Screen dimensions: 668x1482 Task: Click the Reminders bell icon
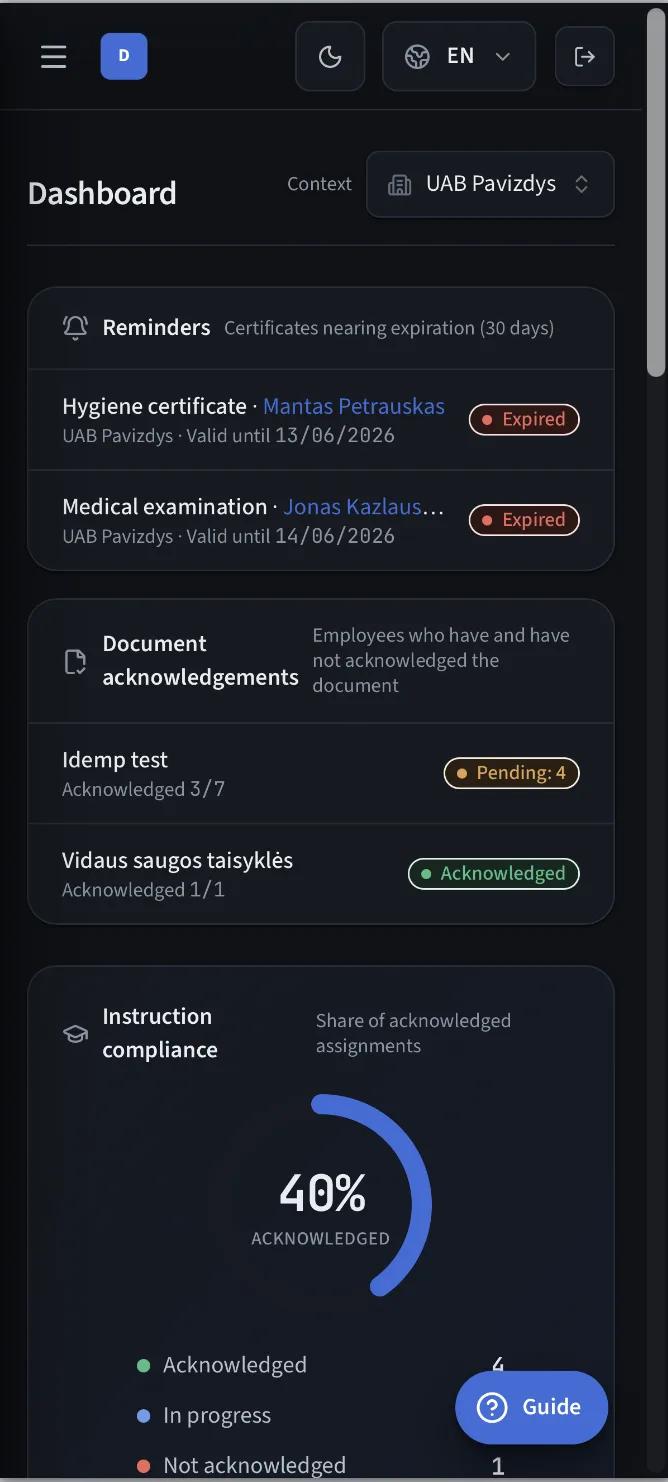(x=75, y=328)
